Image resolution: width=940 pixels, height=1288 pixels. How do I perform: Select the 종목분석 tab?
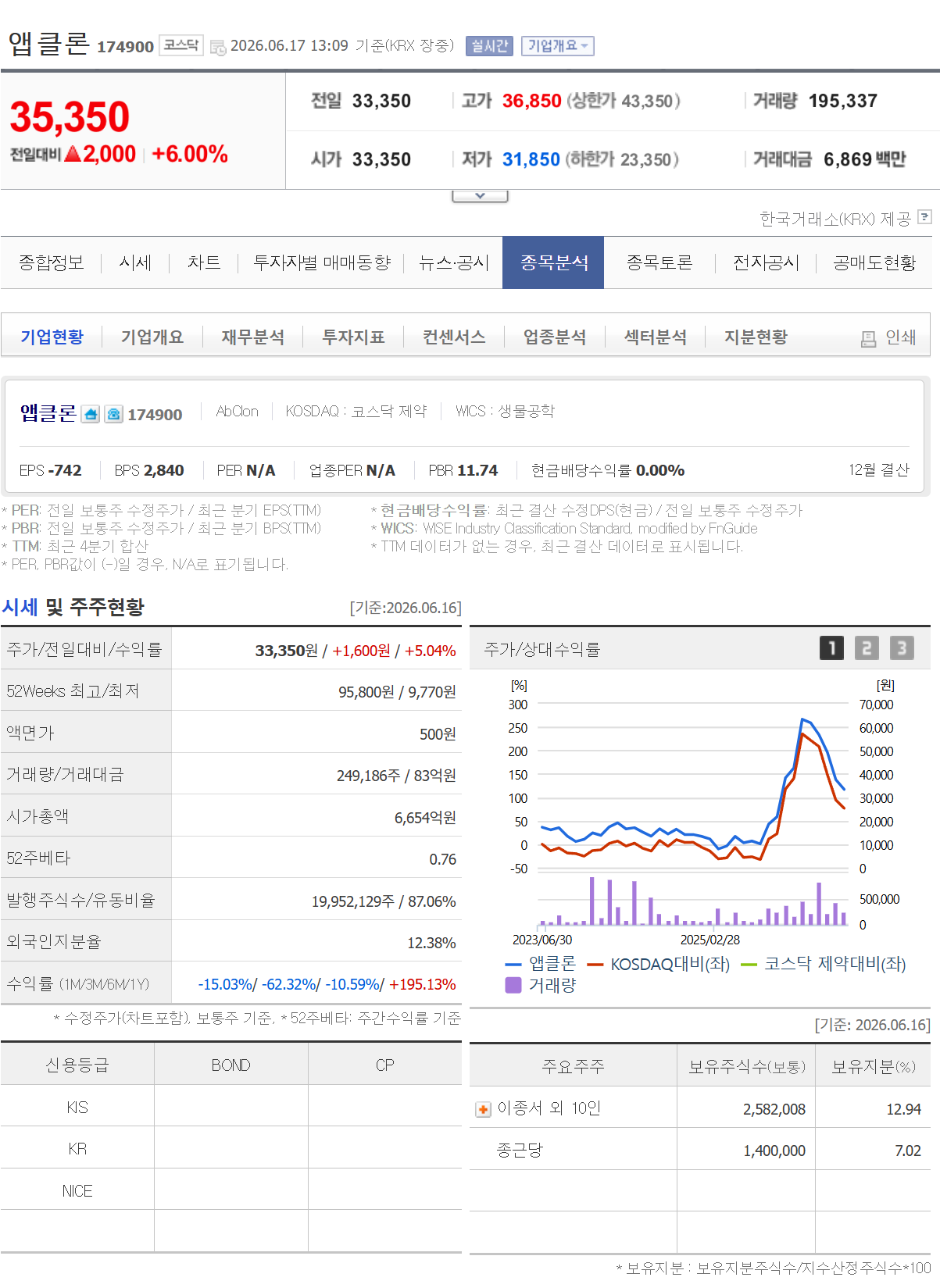(x=553, y=262)
